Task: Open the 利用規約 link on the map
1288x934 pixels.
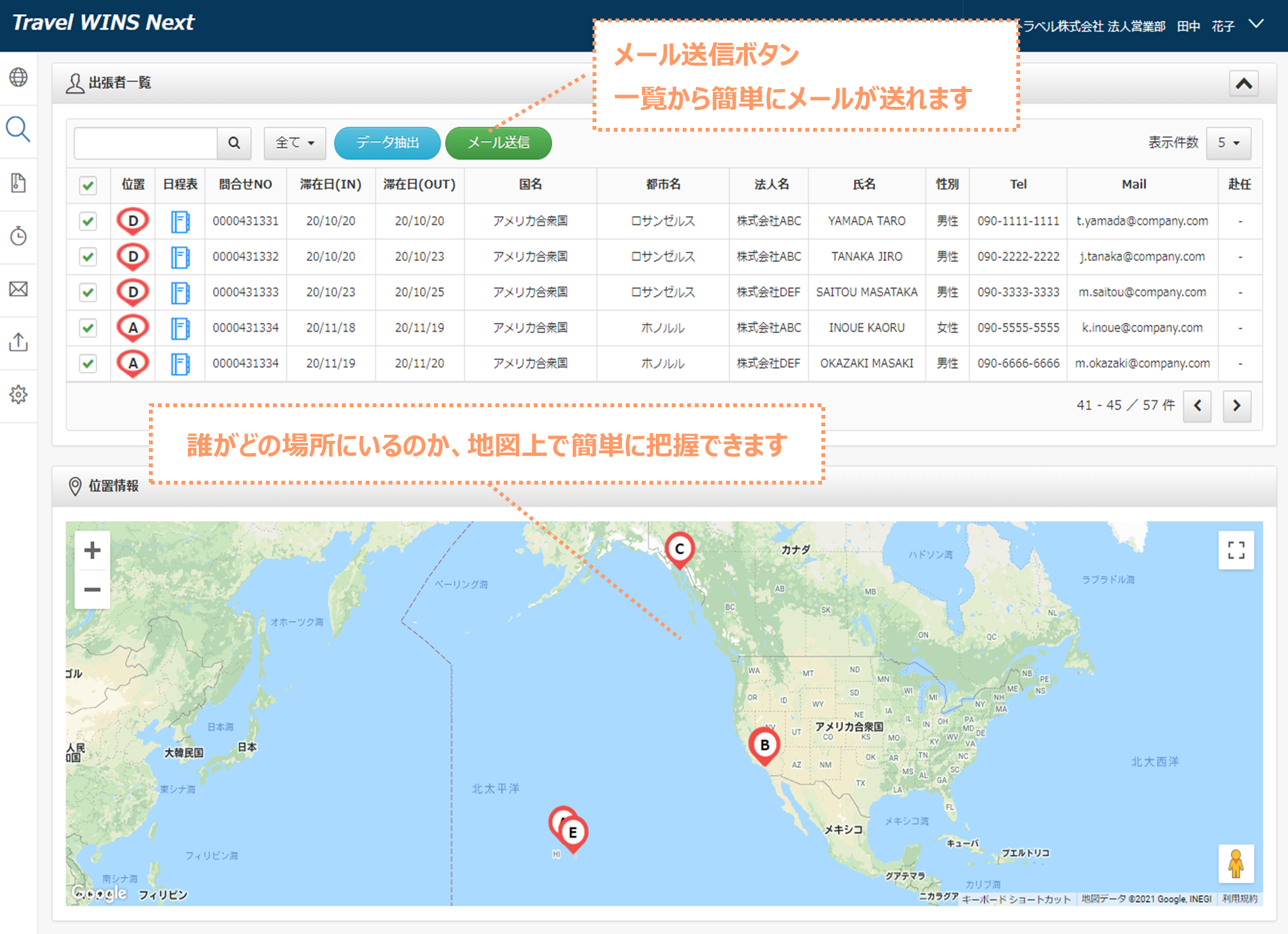Action: [x=1239, y=899]
